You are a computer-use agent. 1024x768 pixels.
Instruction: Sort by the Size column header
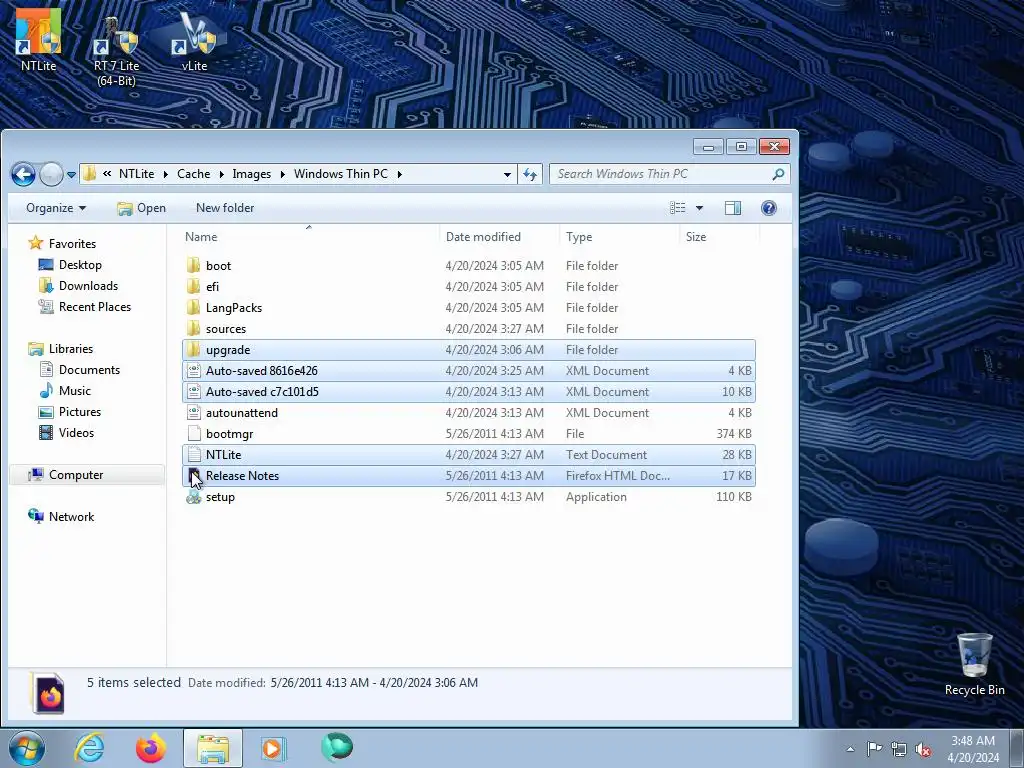tap(719, 236)
